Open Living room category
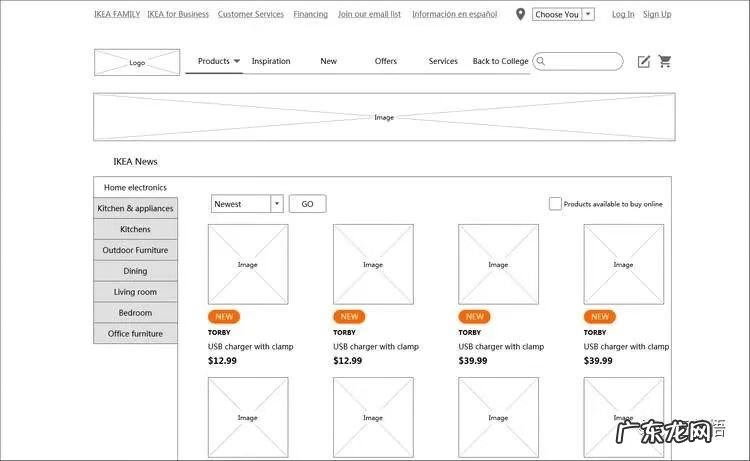Image resolution: width=750 pixels, height=461 pixels. 135,292
